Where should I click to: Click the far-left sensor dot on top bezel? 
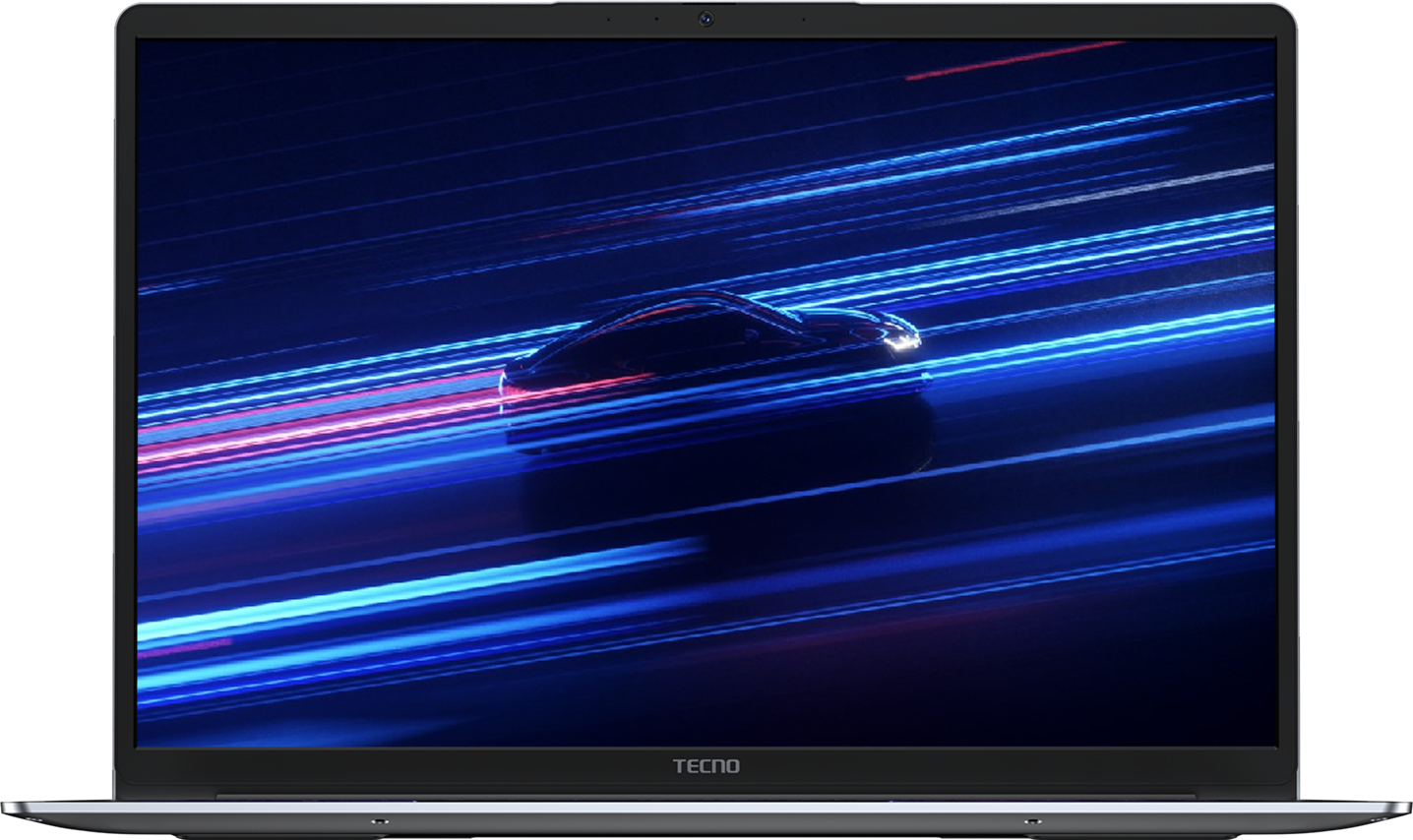point(607,19)
